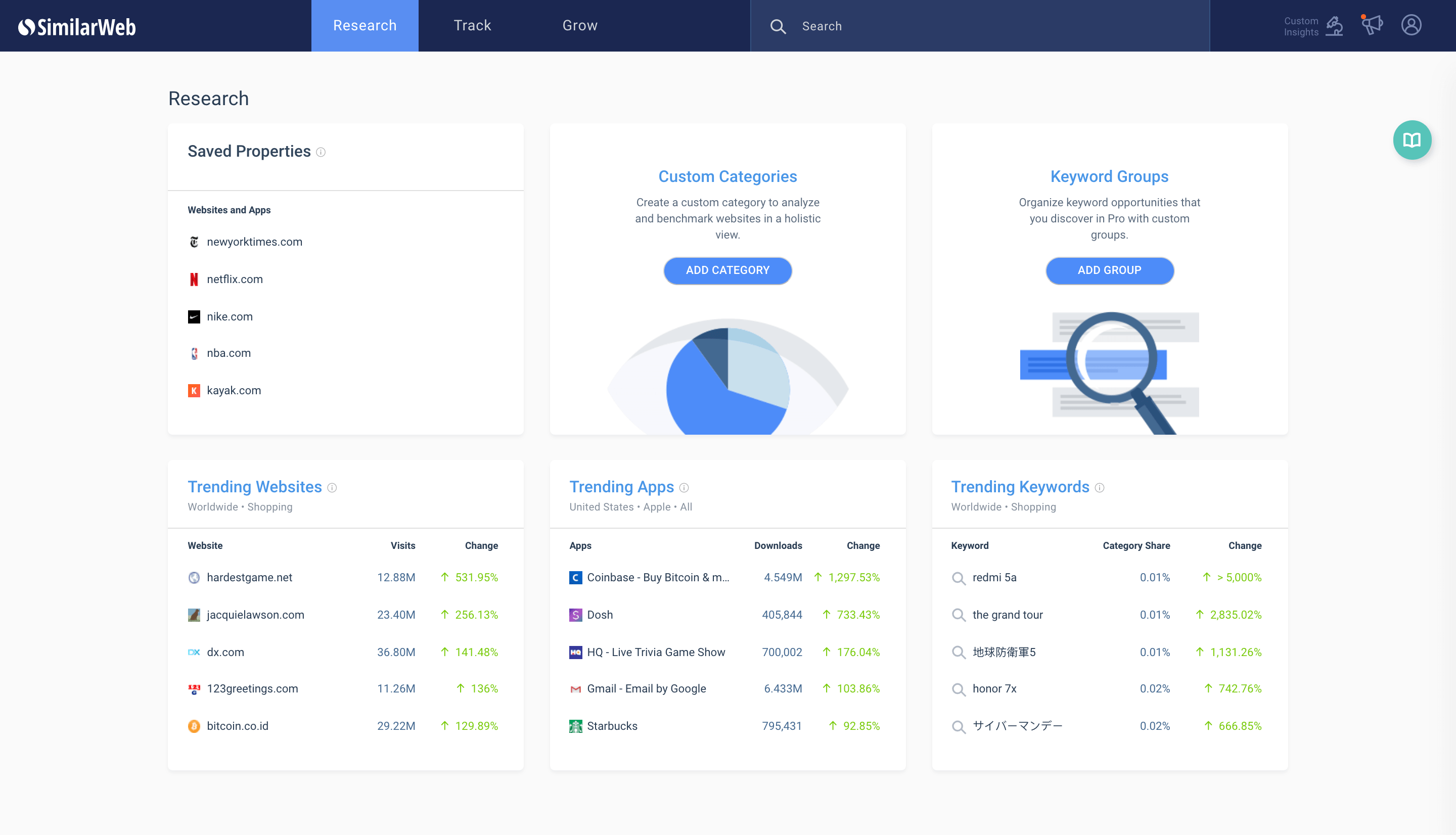Click the Saved Properties info icon
Viewport: 1456px width, 835px height.
(321, 152)
